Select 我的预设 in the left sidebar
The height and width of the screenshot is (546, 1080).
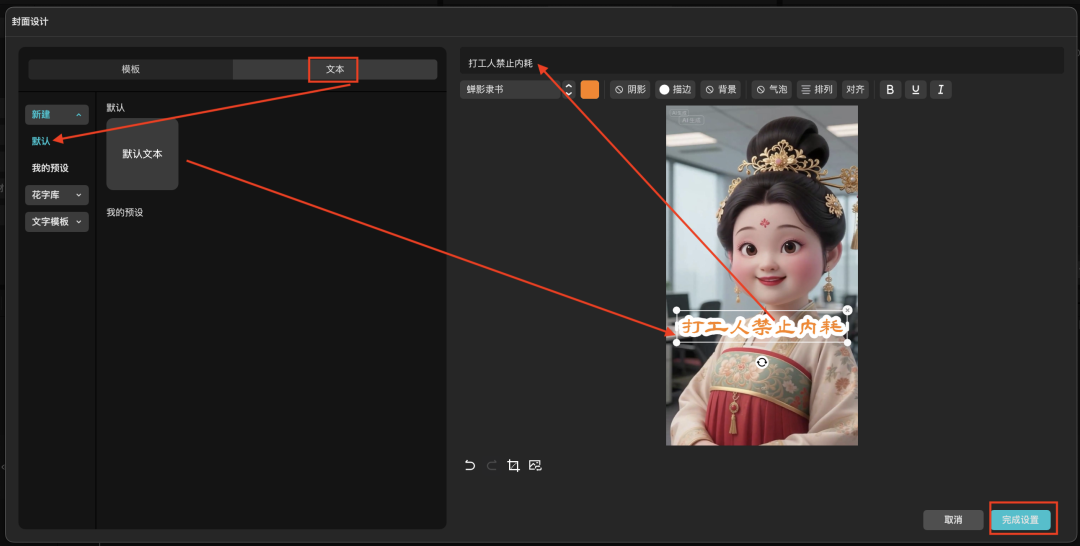[x=50, y=168]
